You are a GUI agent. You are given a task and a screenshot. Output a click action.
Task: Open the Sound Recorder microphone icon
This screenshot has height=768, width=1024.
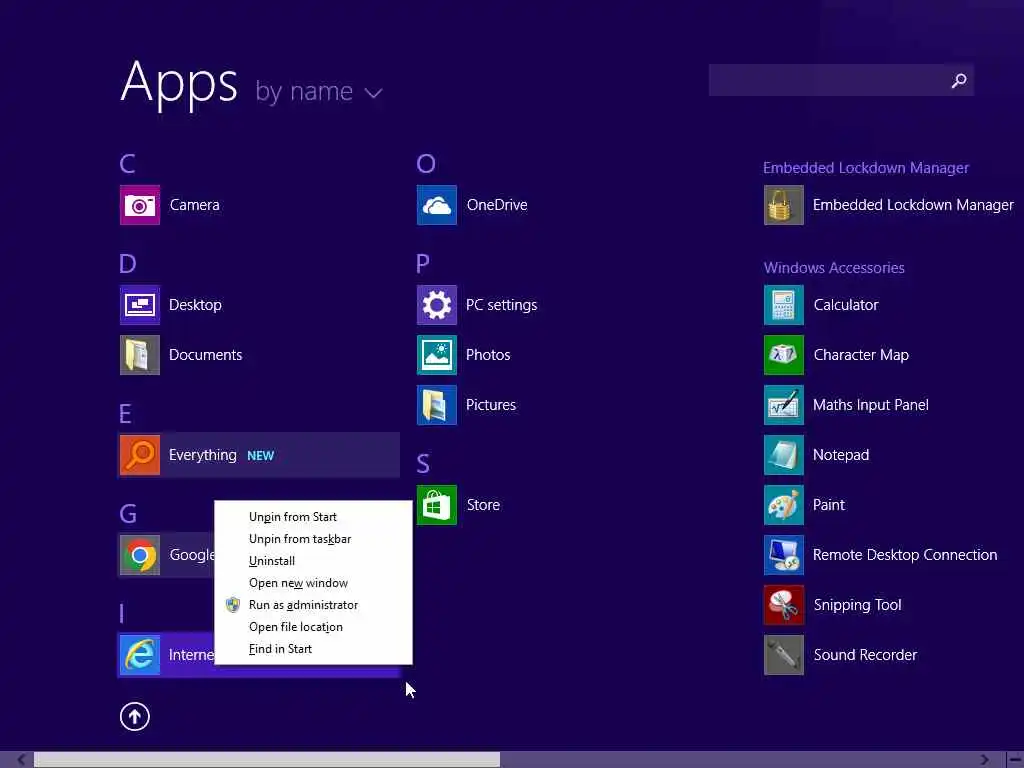pos(784,655)
